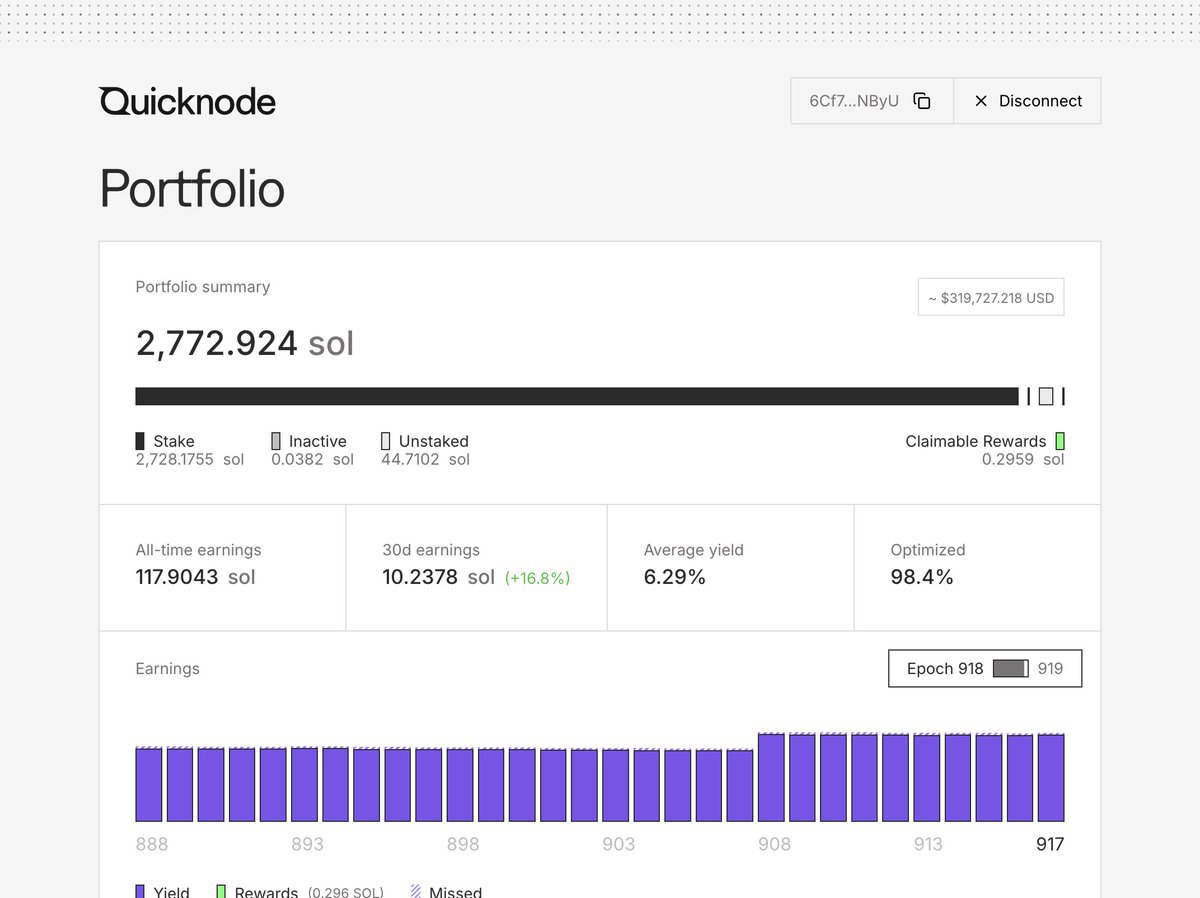Click the epoch 917 earnings bar
This screenshot has height=898, width=1200.
[x=1050, y=778]
